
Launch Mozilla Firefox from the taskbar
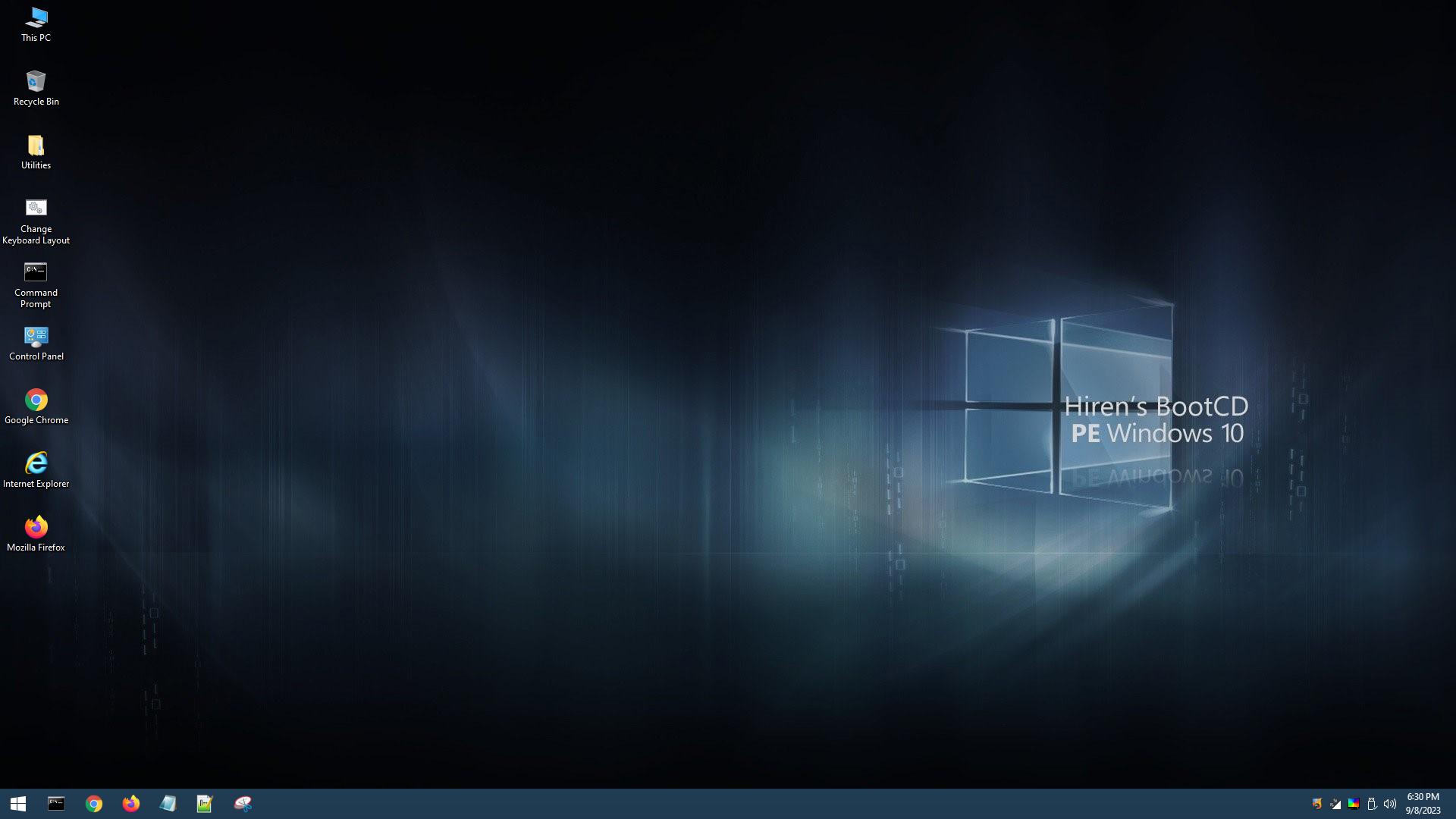click(130, 803)
